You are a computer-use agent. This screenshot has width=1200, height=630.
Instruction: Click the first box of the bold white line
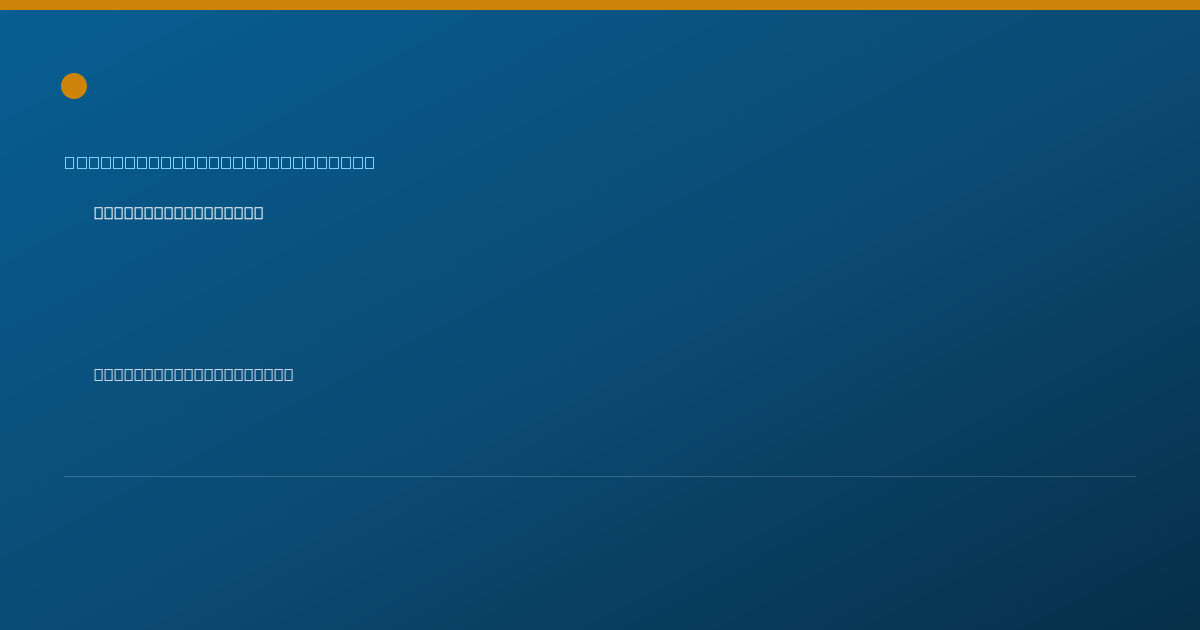(99, 212)
